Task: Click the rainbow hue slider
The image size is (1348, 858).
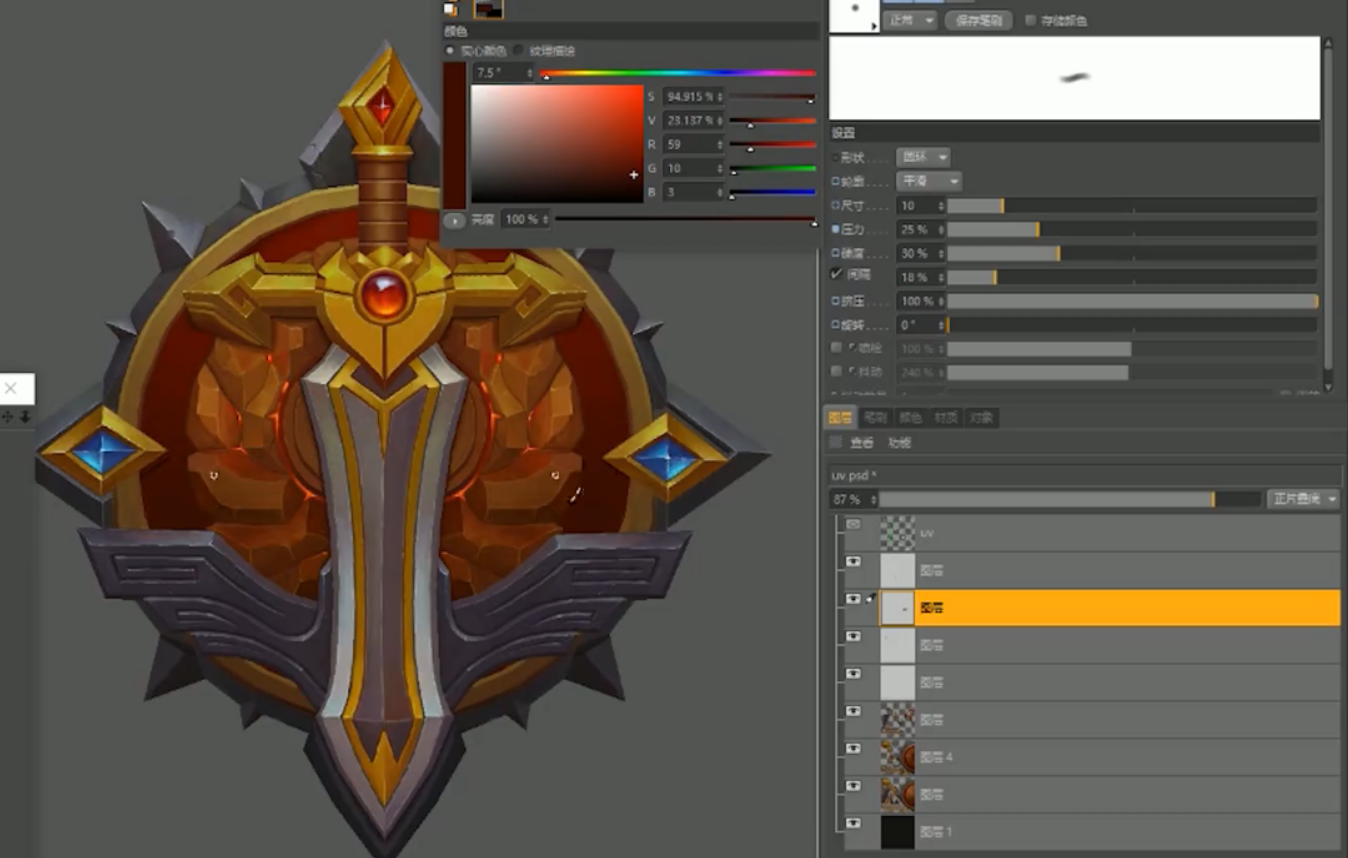Action: tap(678, 73)
